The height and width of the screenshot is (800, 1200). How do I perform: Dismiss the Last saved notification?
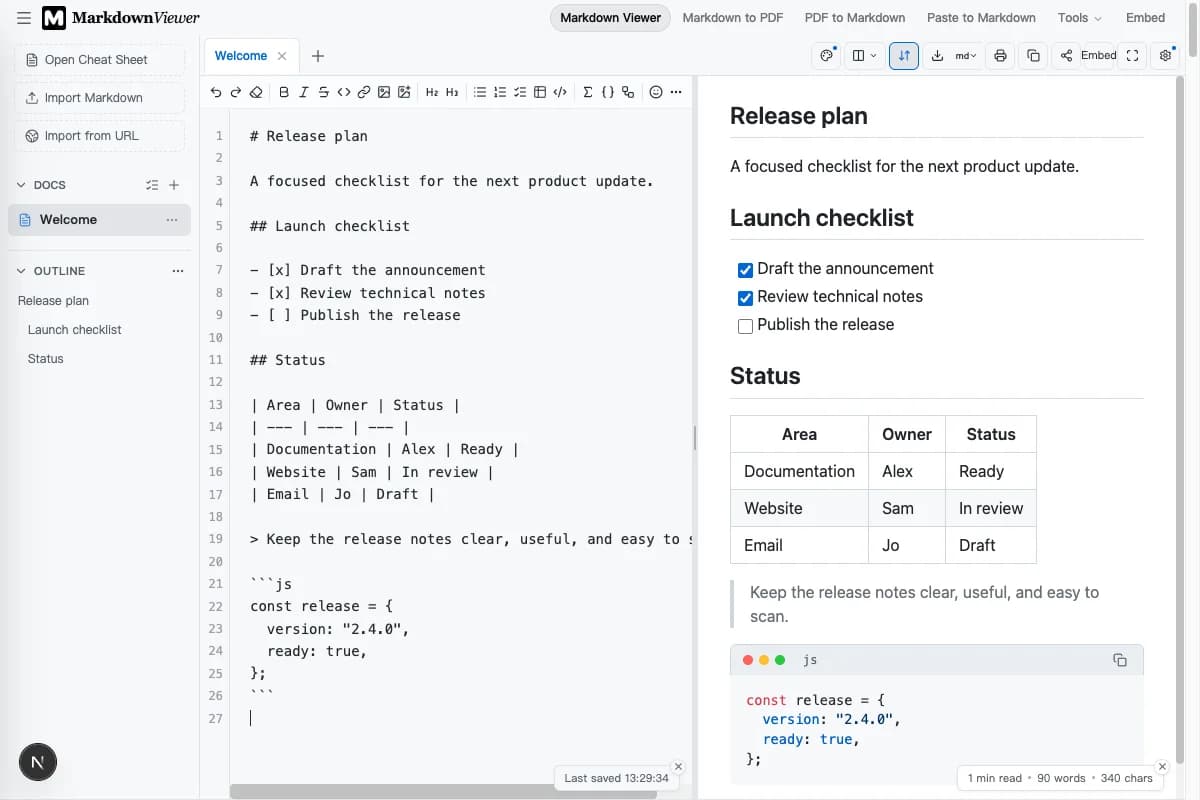678,767
